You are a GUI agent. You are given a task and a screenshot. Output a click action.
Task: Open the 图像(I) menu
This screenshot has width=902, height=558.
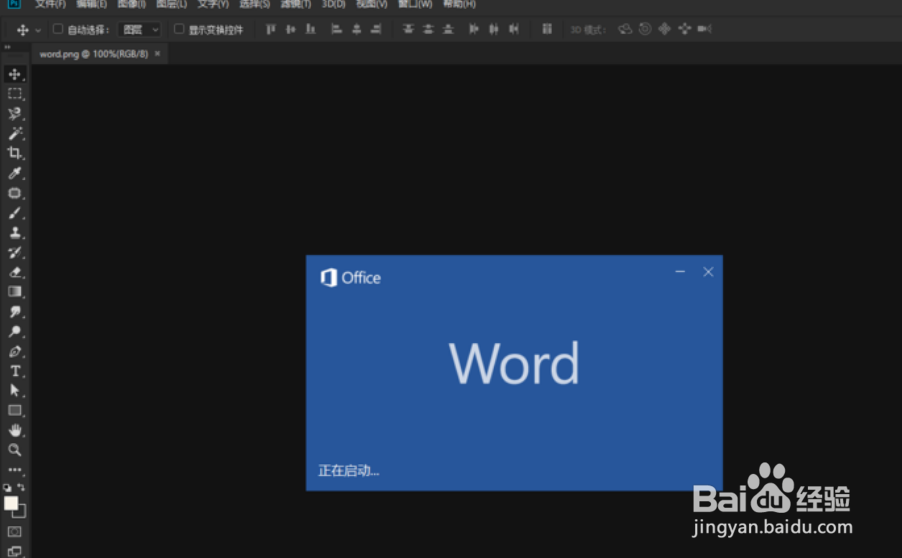[x=132, y=4]
